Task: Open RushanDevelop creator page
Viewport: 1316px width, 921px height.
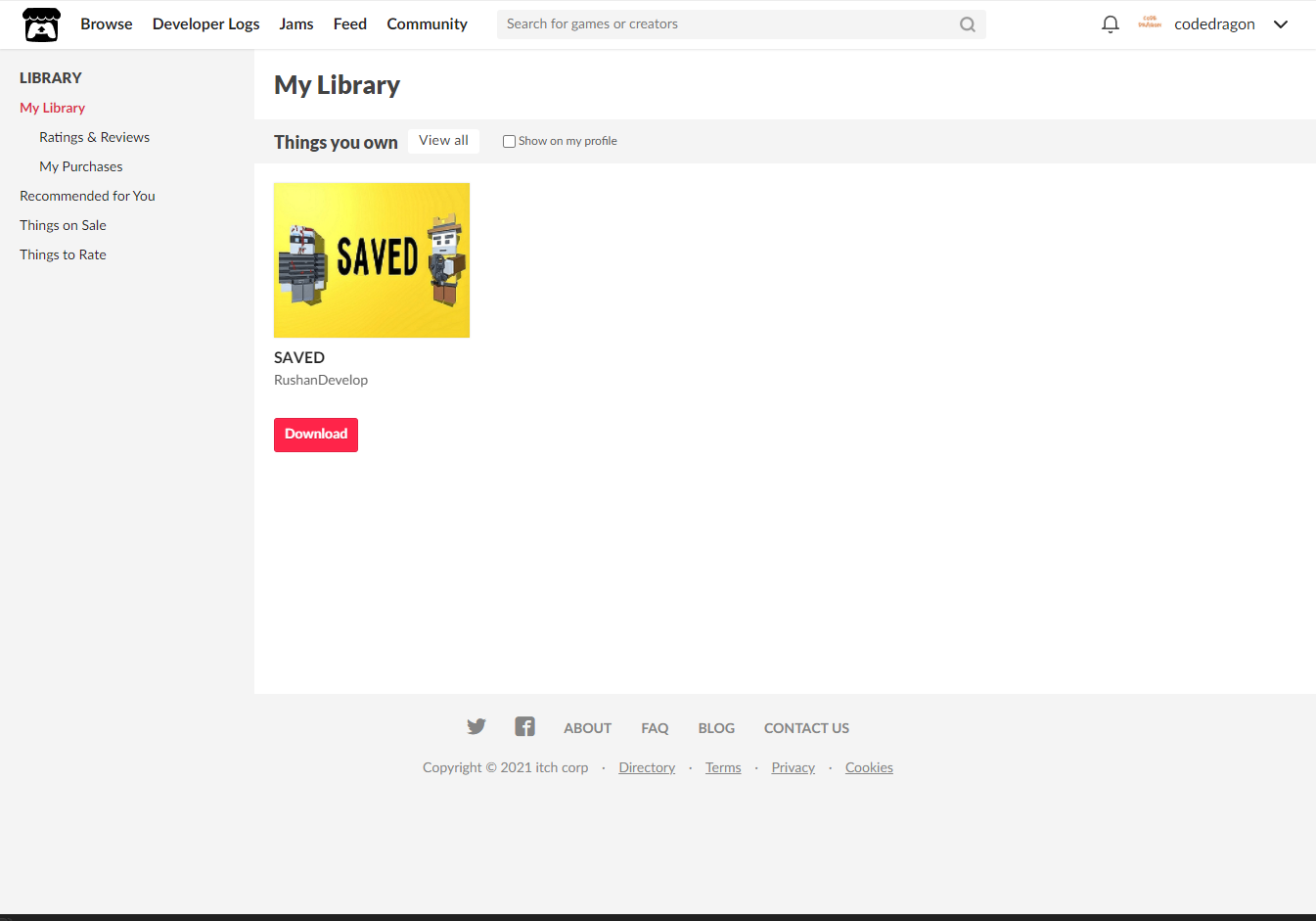Action: 321,380
